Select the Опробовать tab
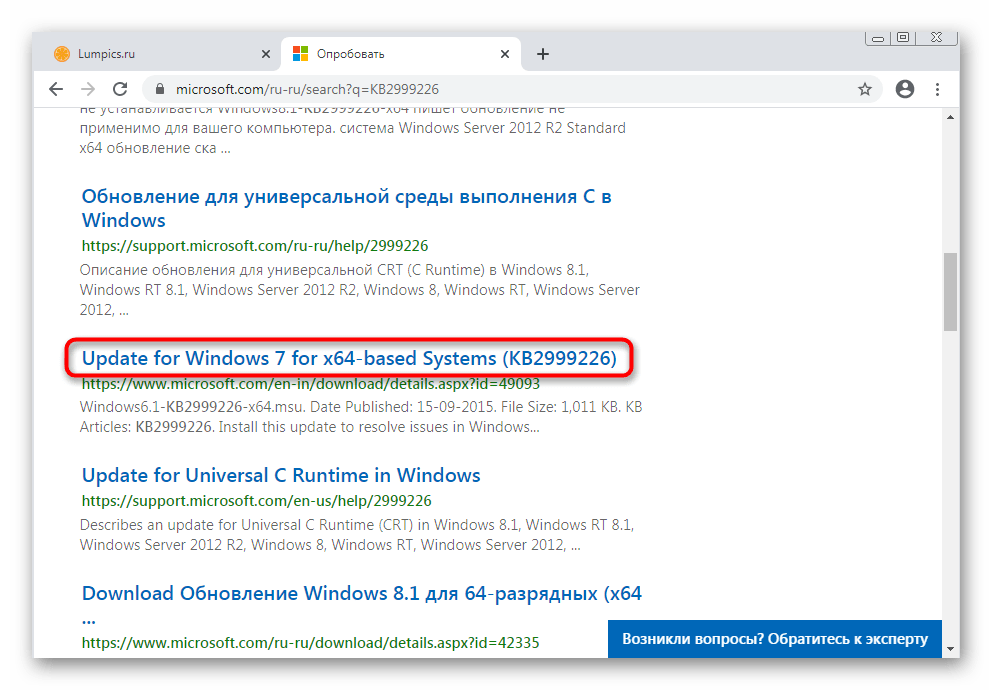 tap(401, 54)
